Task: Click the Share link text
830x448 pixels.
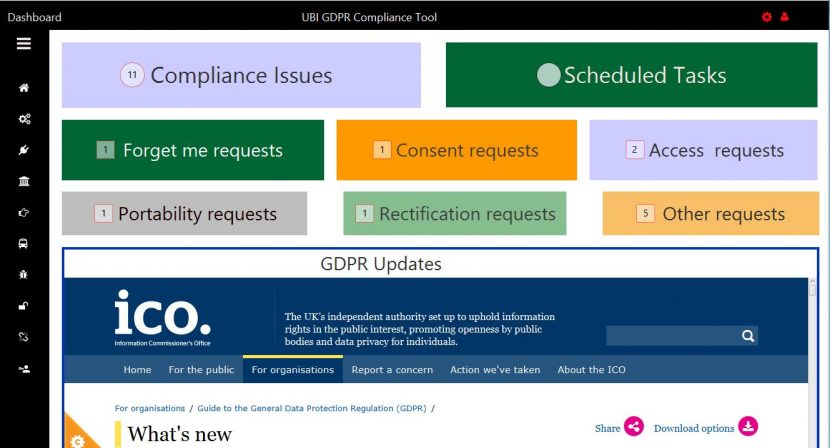Action: coord(607,428)
